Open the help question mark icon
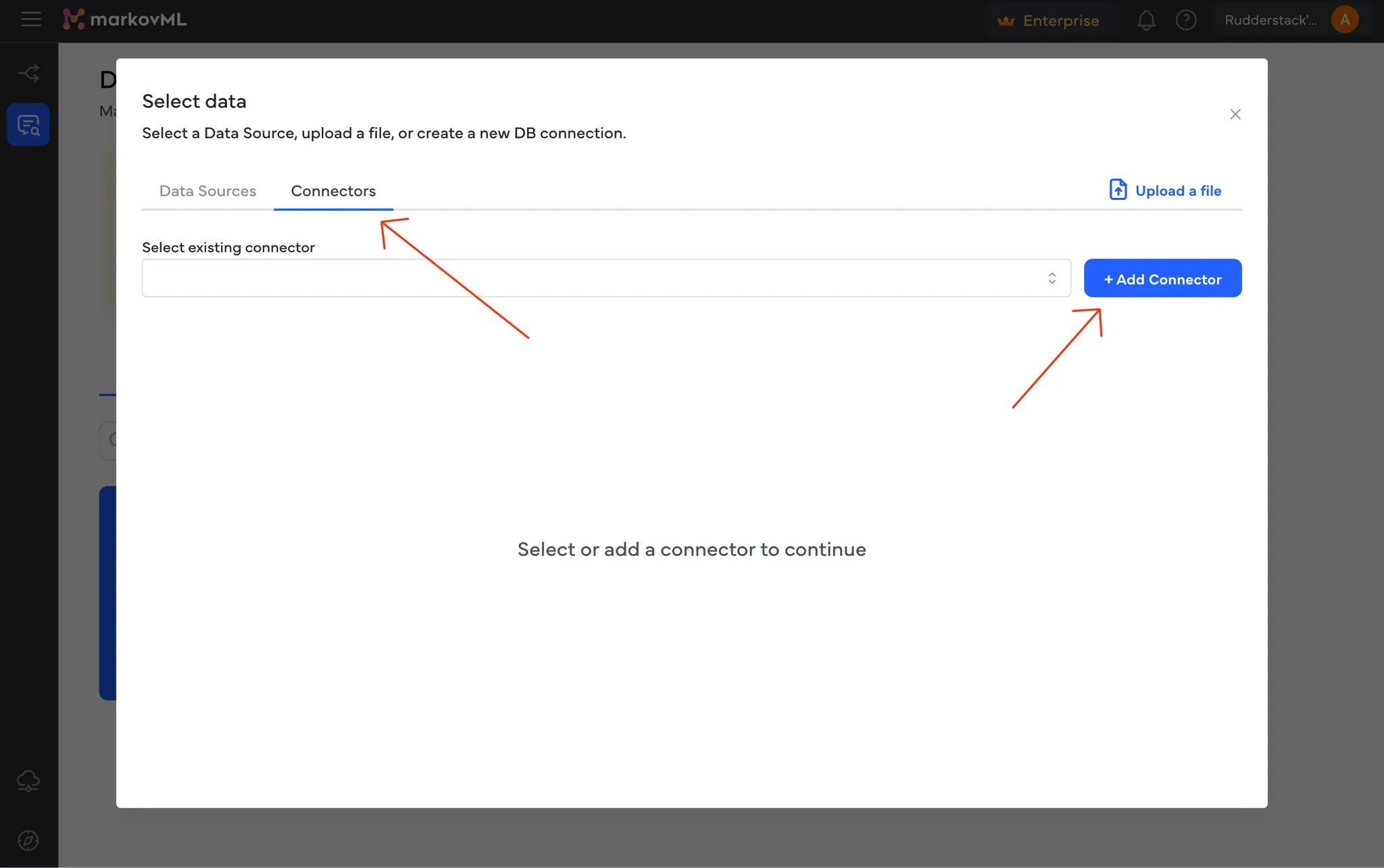Image resolution: width=1384 pixels, height=868 pixels. pos(1186,20)
